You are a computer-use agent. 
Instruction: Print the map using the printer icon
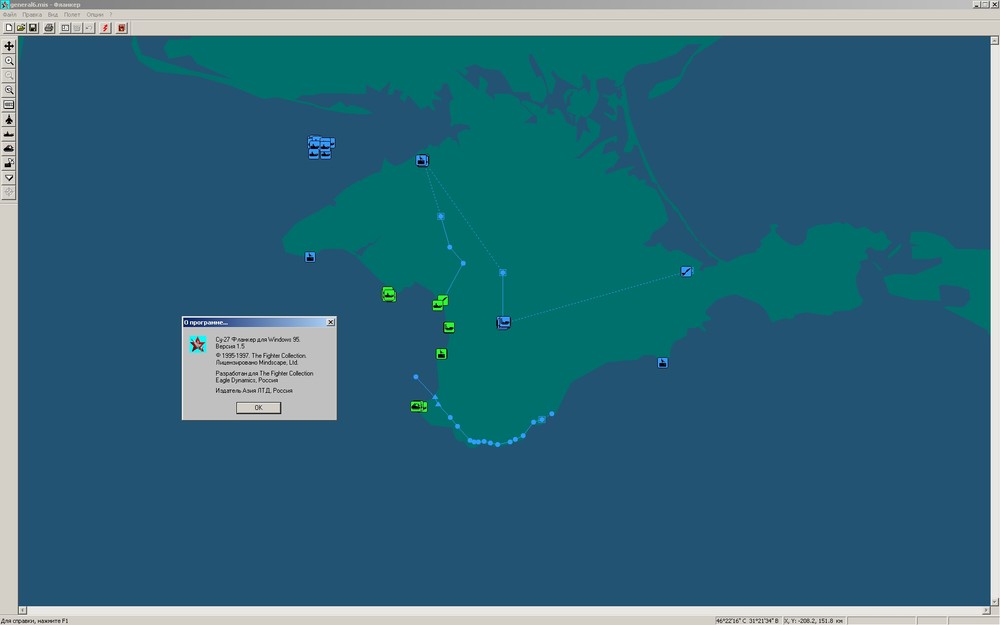(49, 28)
